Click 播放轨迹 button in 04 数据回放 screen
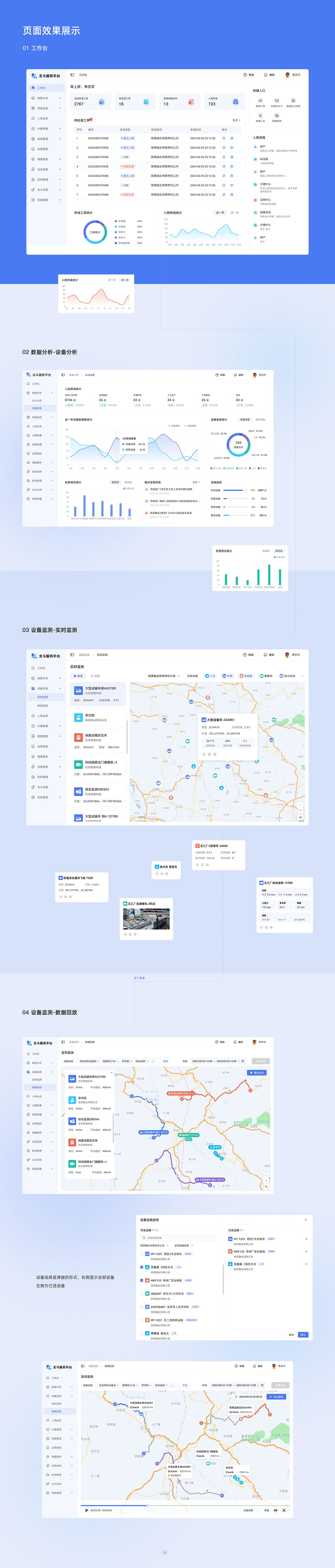Viewport: 335px width, 1568px height. pos(257,1073)
